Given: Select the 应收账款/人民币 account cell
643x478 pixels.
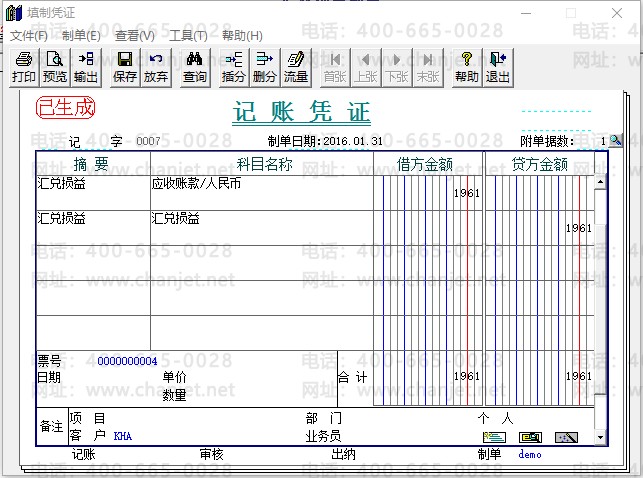Looking at the screenshot, I should tap(260, 192).
